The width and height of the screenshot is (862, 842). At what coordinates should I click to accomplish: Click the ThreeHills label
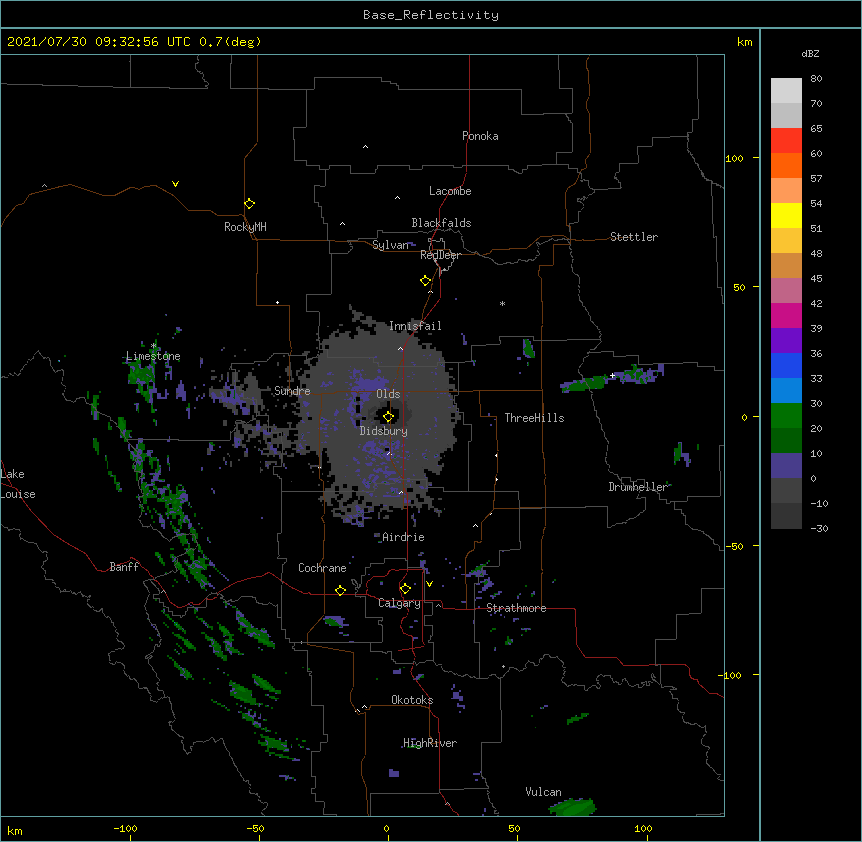534,418
